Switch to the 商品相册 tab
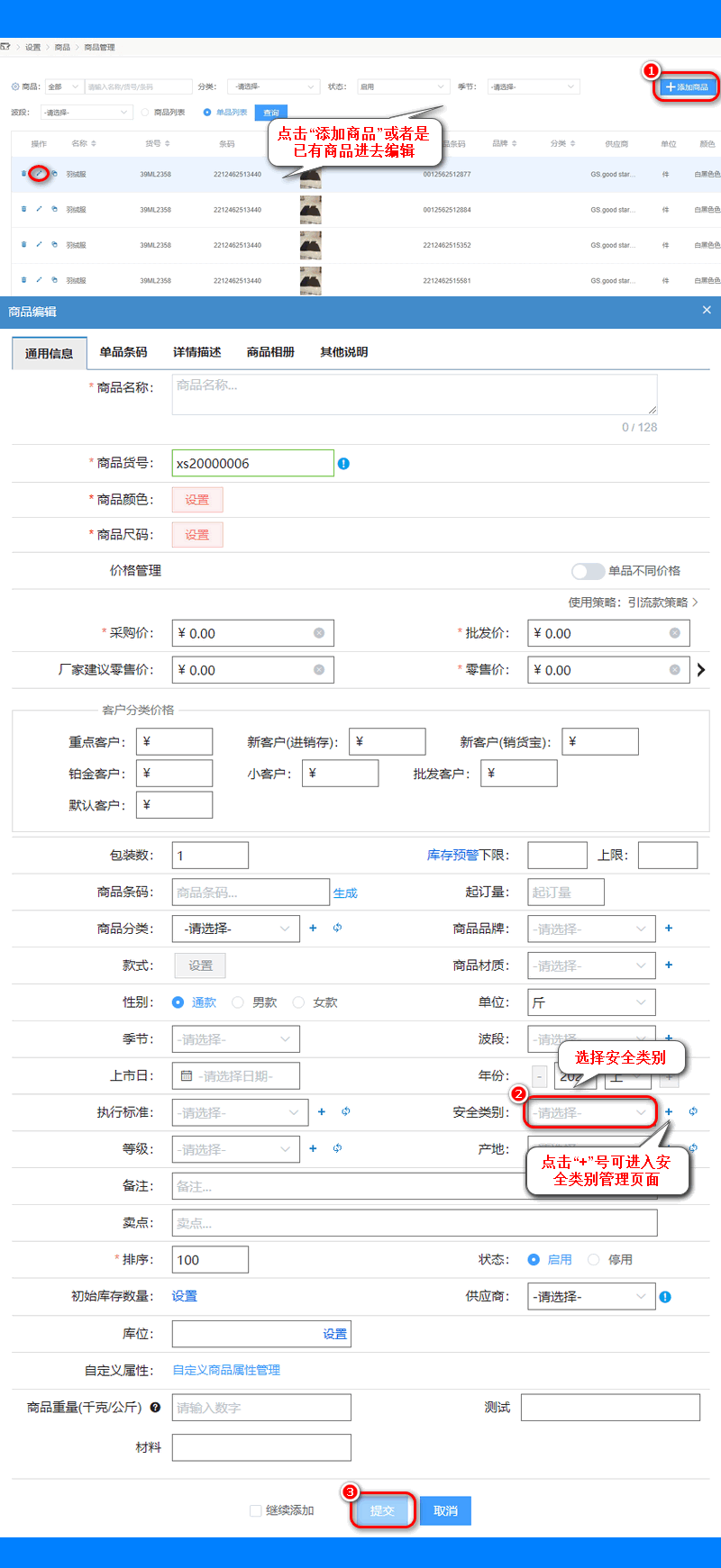This screenshot has height=1568, width=721. [270, 352]
